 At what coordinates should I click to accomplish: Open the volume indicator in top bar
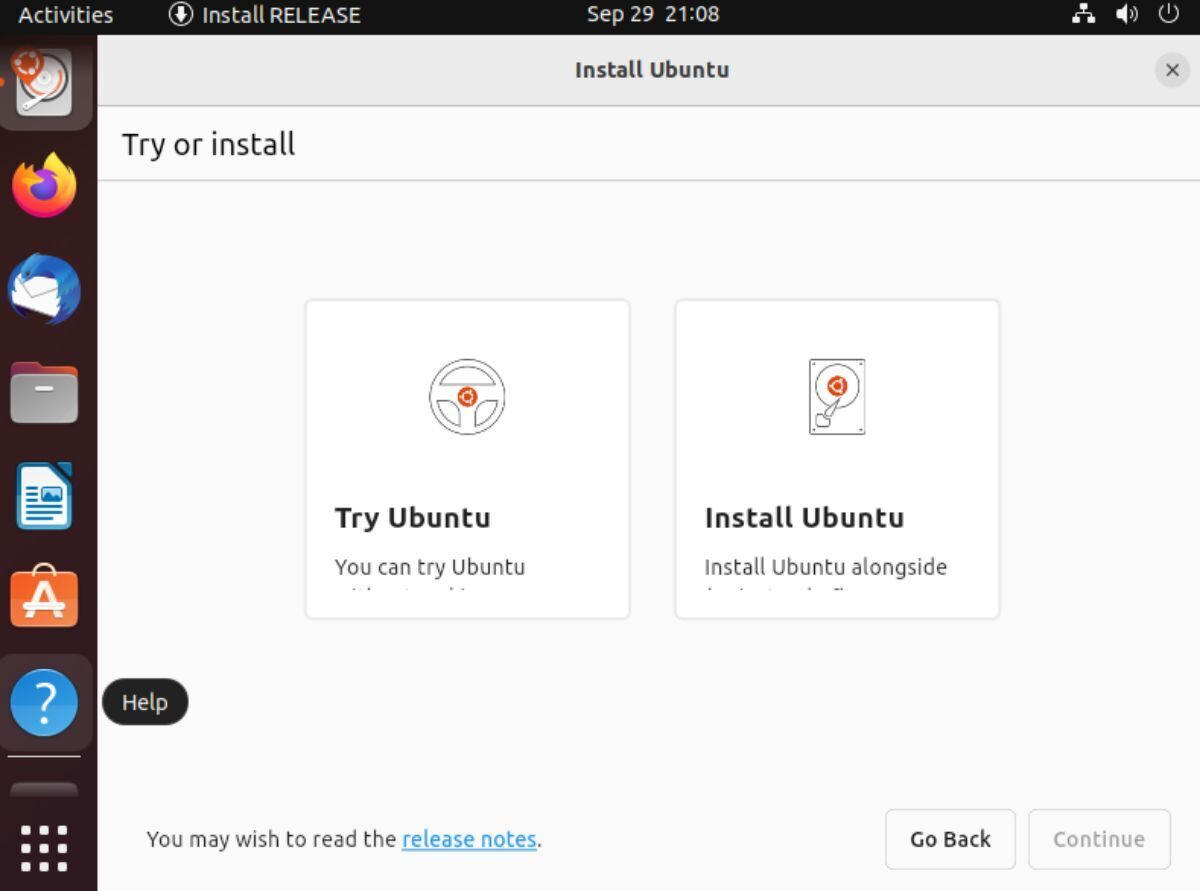coord(1127,15)
